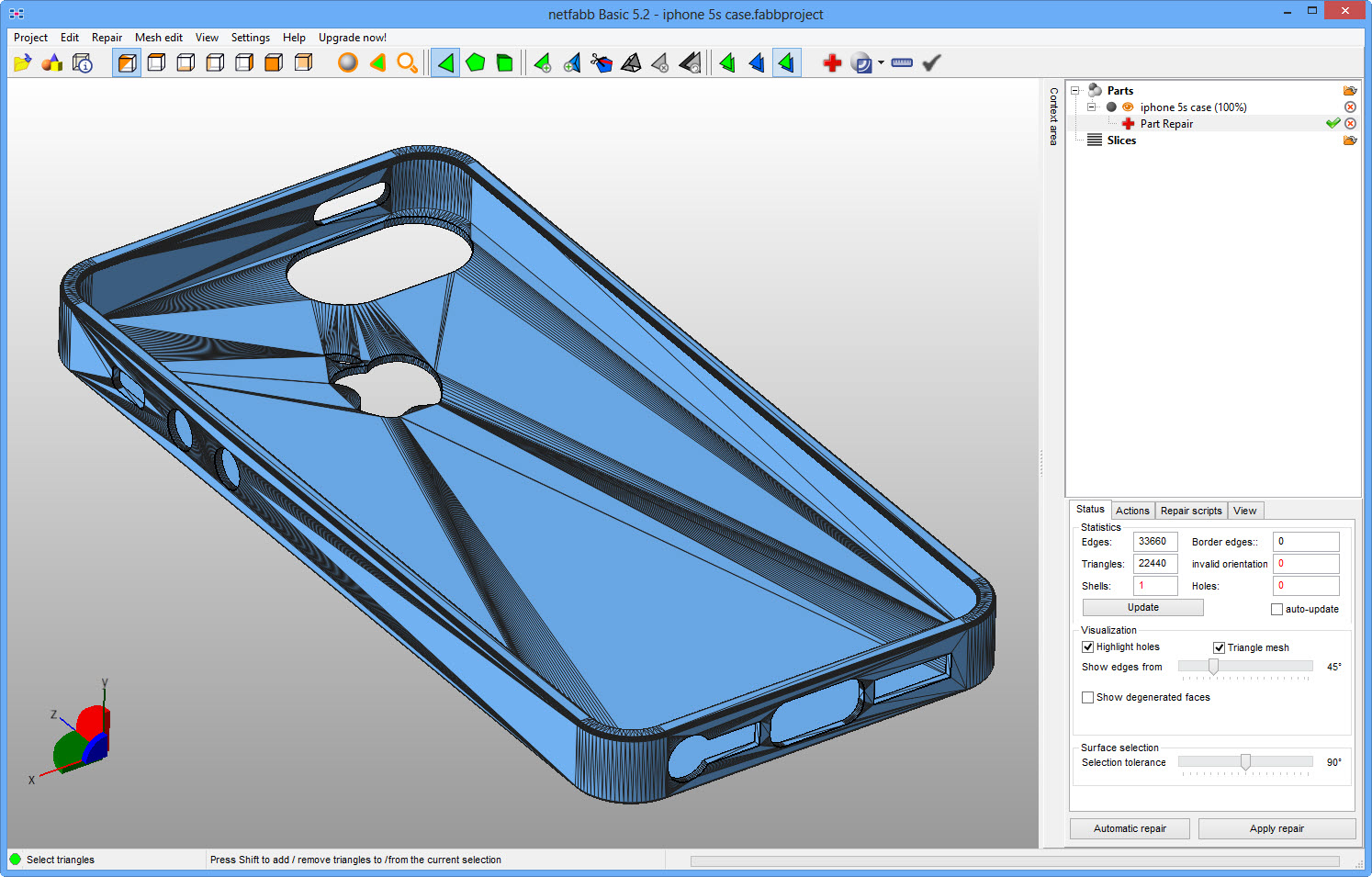Switch to the Status tab

(x=1090, y=509)
